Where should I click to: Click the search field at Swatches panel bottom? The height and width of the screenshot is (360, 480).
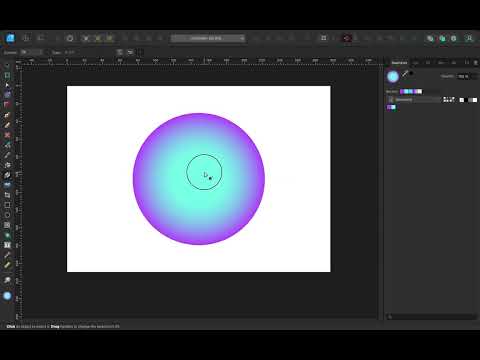[x=431, y=317]
